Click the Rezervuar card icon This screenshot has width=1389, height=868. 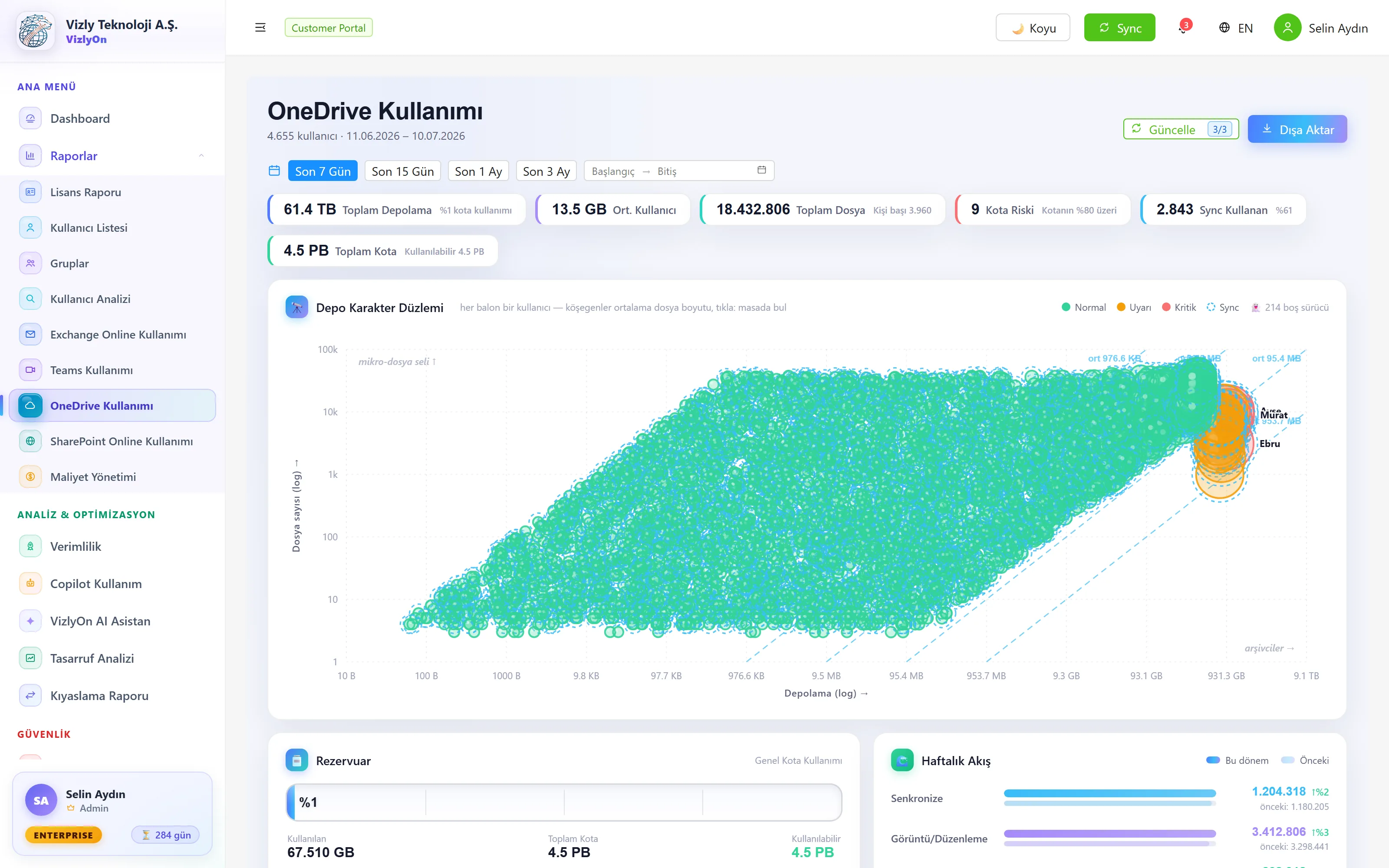[x=297, y=760]
